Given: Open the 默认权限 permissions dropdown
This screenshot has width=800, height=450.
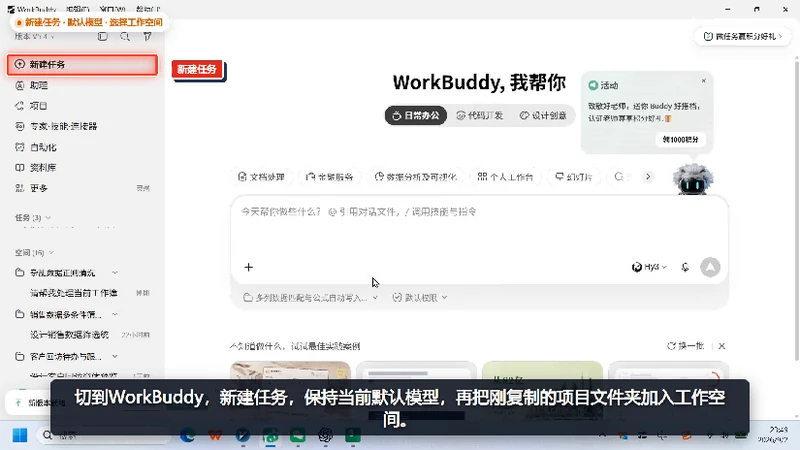Looking at the screenshot, I should [x=419, y=297].
